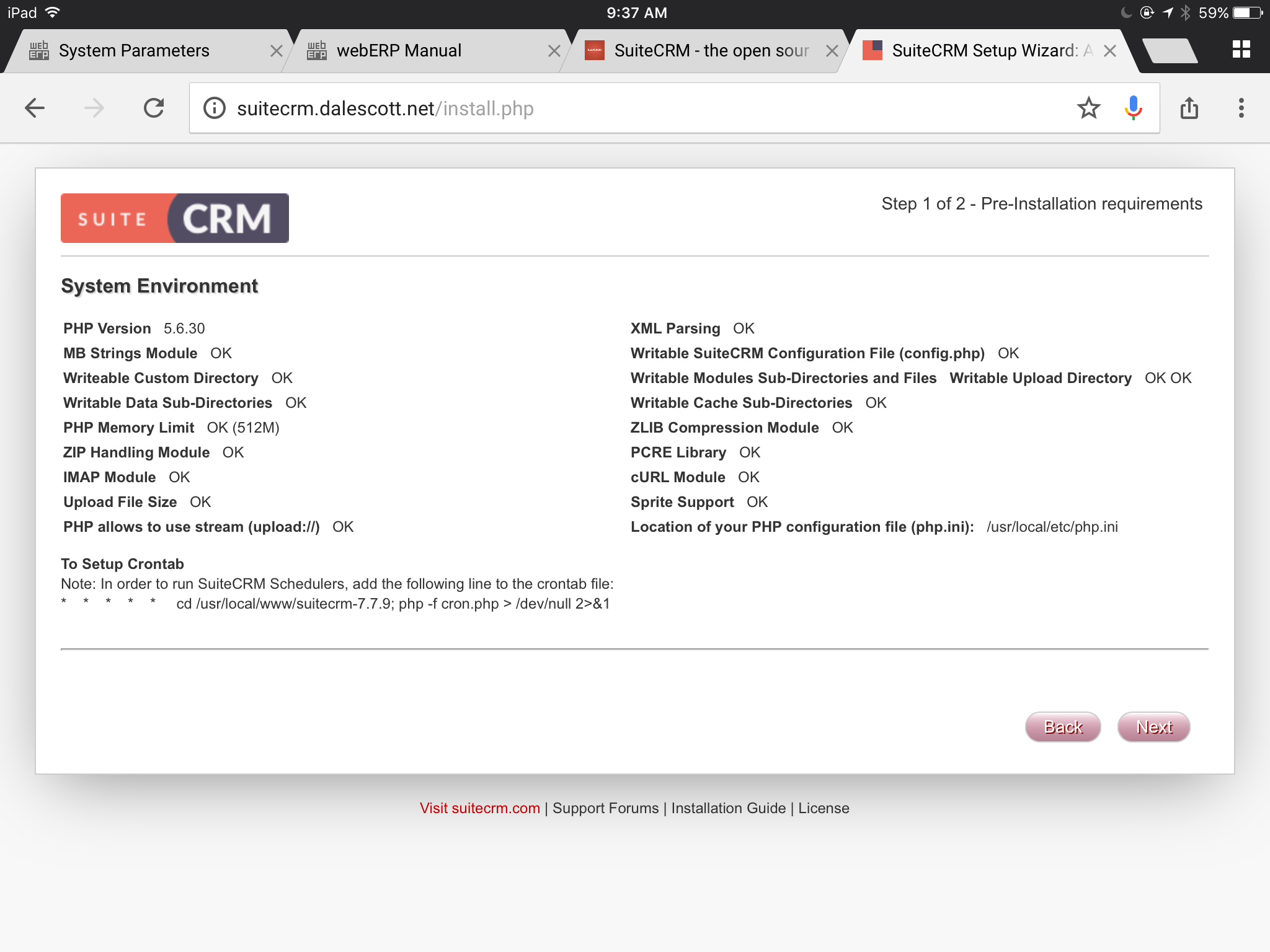Screen dimensions: 1270x952
Task: Select PHP Version 5.6.30 text
Action: pyautogui.click(x=134, y=328)
